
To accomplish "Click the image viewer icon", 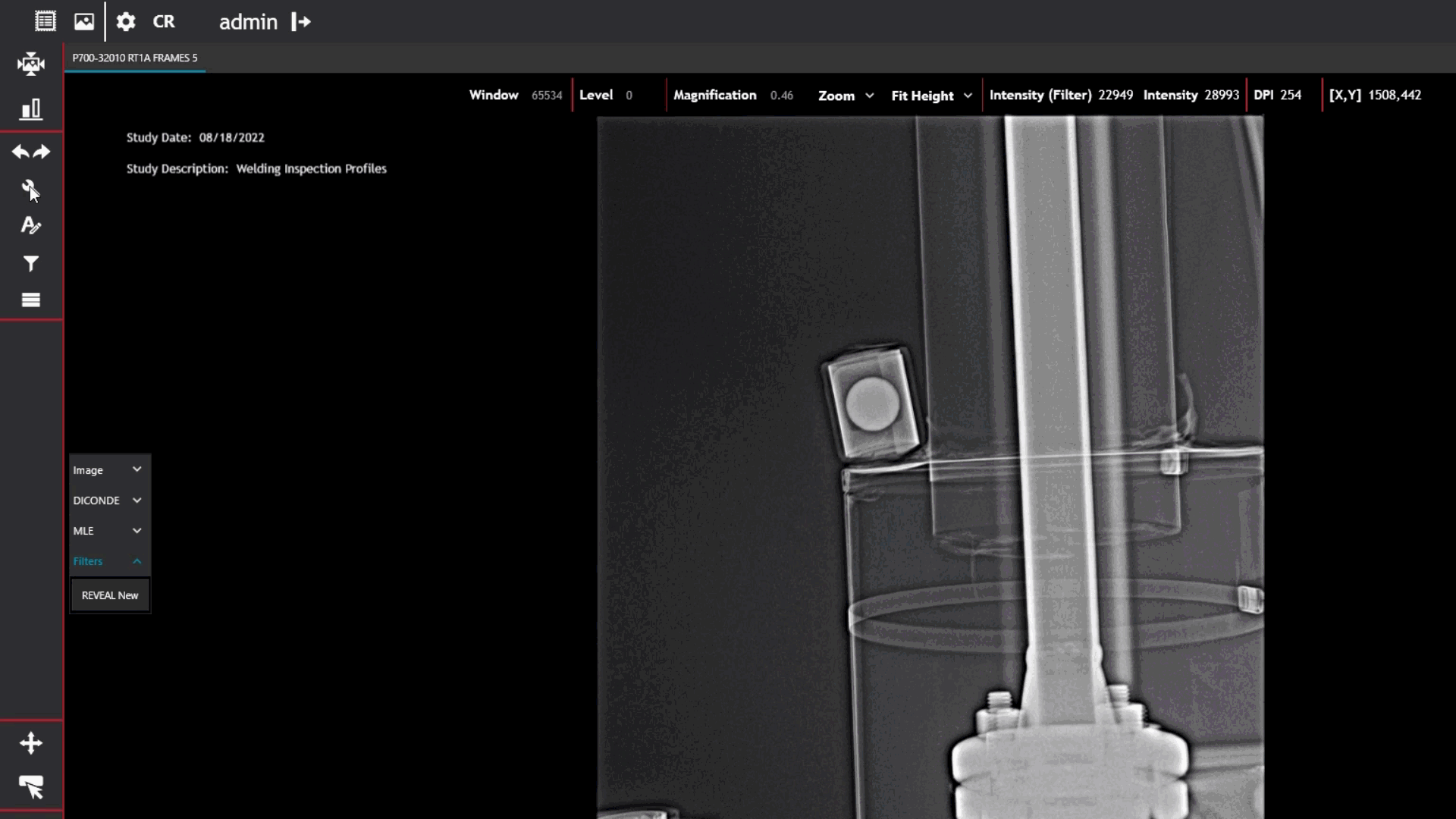I will (x=84, y=21).
